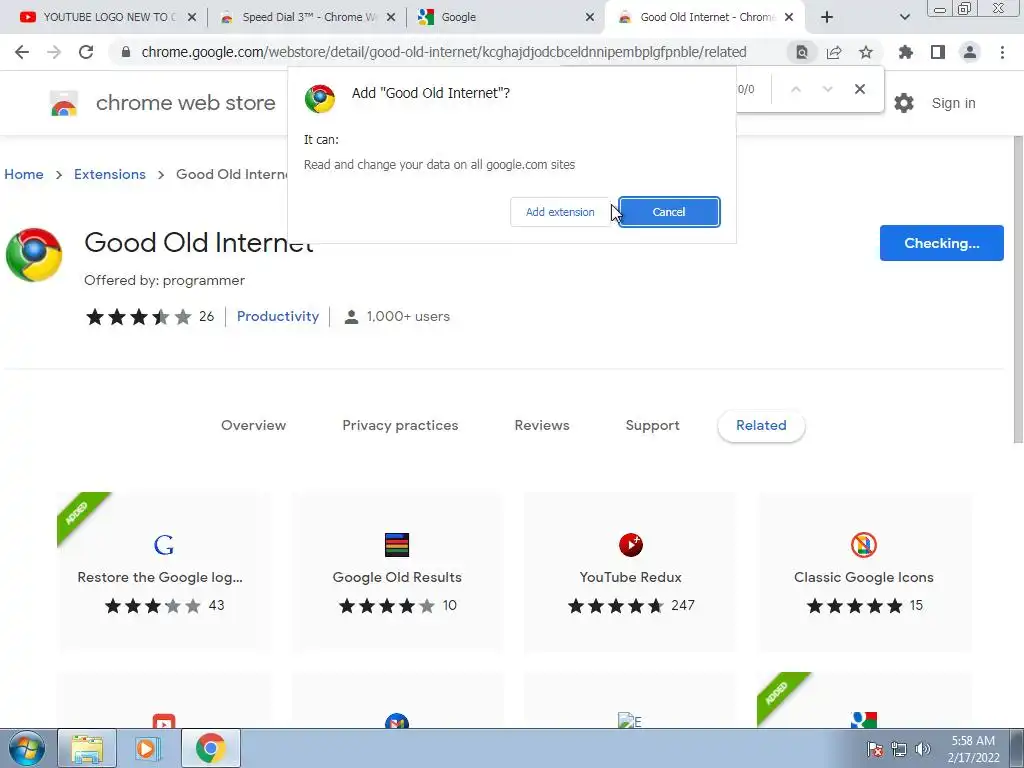Click the Restore the Google log... title

click(x=160, y=577)
